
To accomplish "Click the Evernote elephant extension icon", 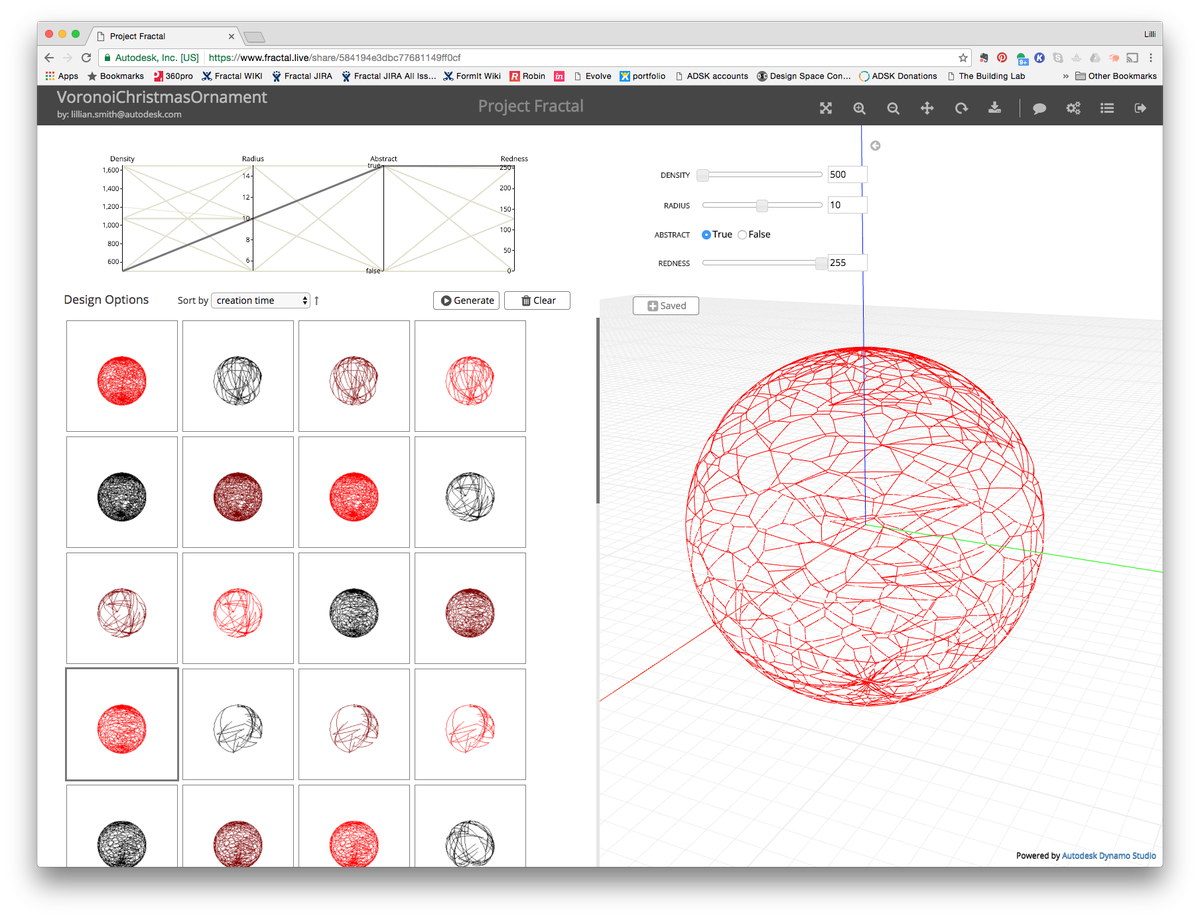I will pyautogui.click(x=984, y=58).
